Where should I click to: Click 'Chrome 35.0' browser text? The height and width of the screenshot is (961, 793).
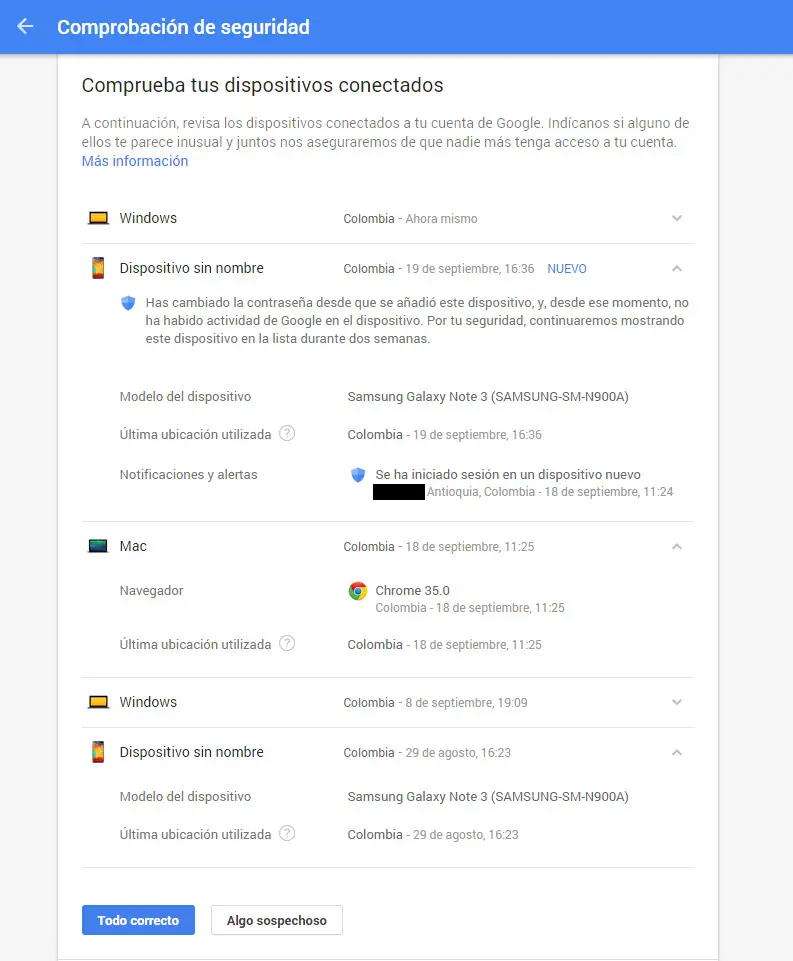[x=412, y=591]
